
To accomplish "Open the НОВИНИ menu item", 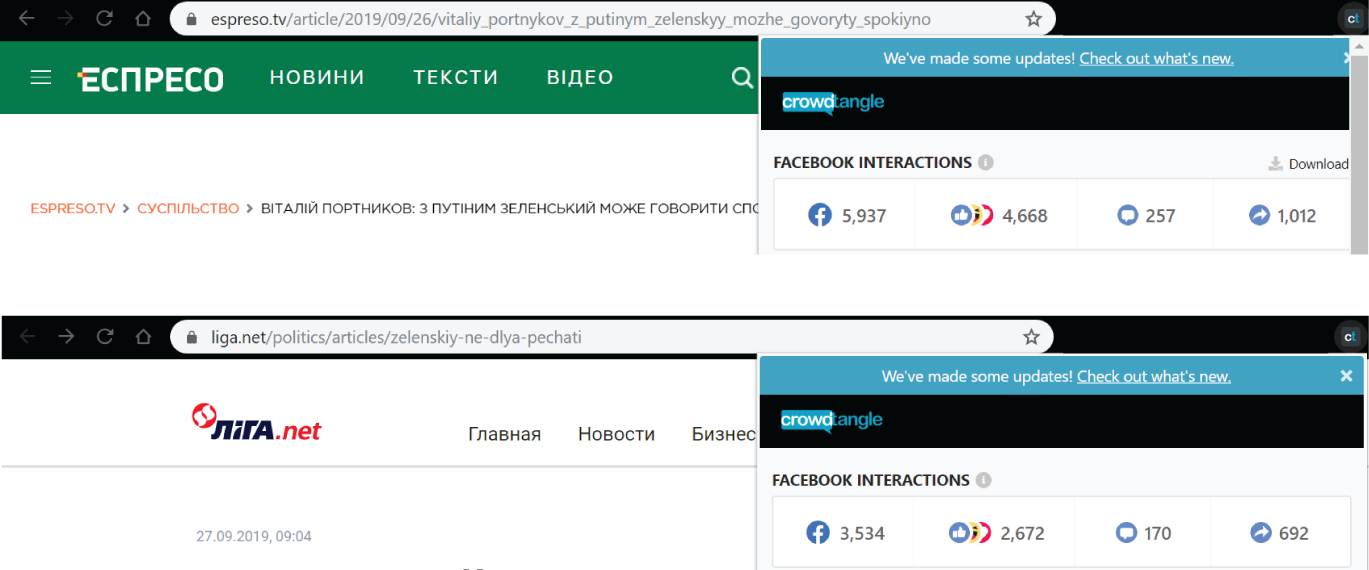I will (317, 78).
